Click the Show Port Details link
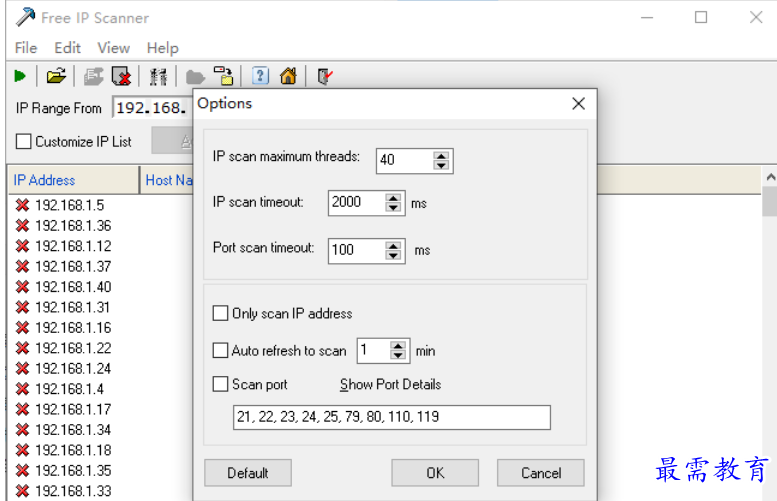Image resolution: width=777 pixels, height=501 pixels. coord(390,385)
